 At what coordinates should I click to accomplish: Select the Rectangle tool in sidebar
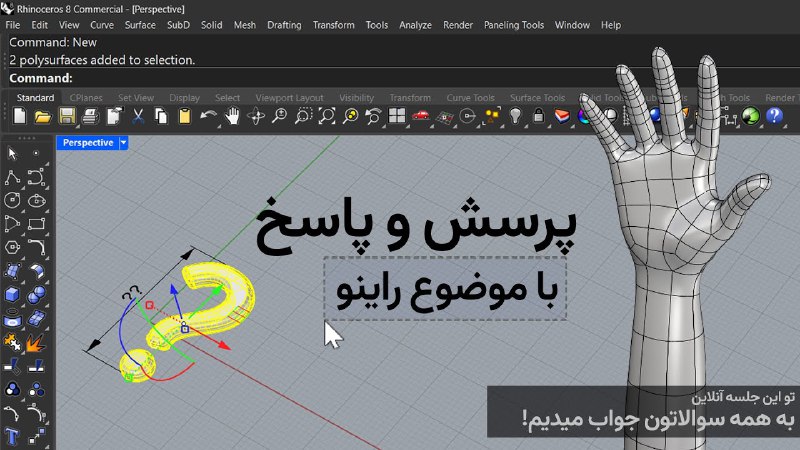(x=37, y=223)
